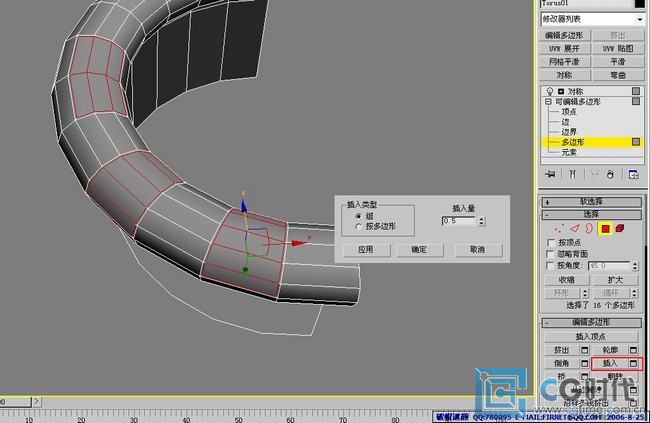Open settings box beside 轮廓 (Outline)
This screenshot has height=423, width=650.
tap(633, 350)
